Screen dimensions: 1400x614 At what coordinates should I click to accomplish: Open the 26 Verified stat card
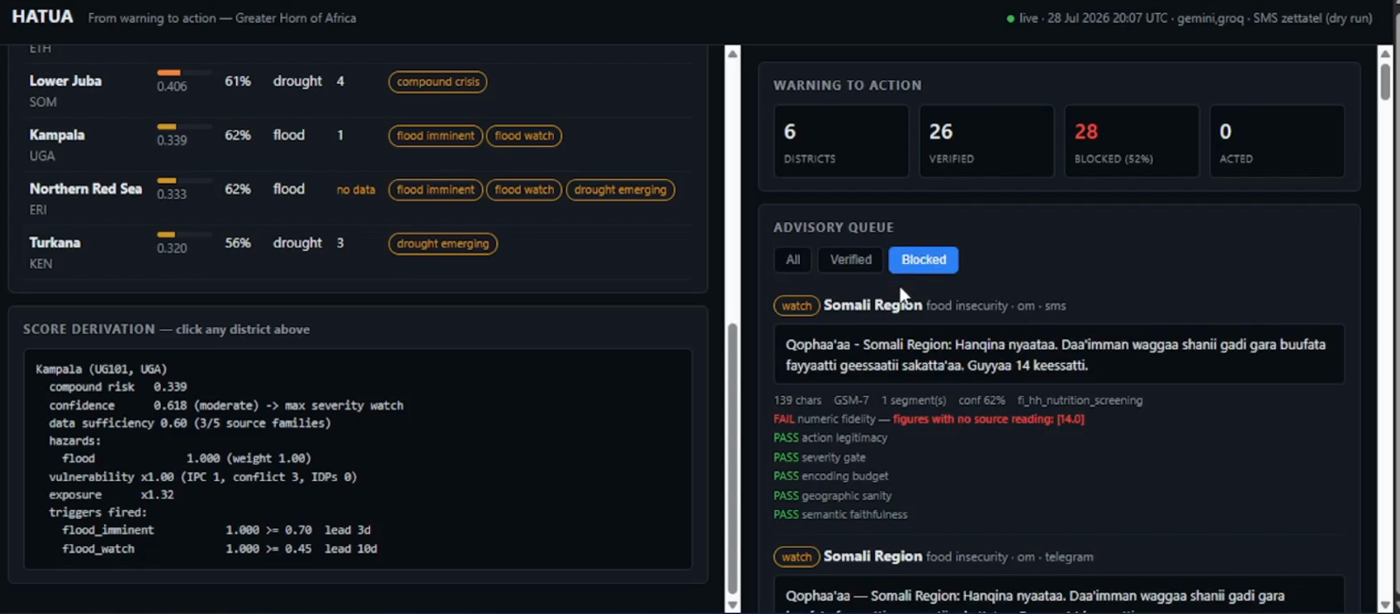coord(986,142)
